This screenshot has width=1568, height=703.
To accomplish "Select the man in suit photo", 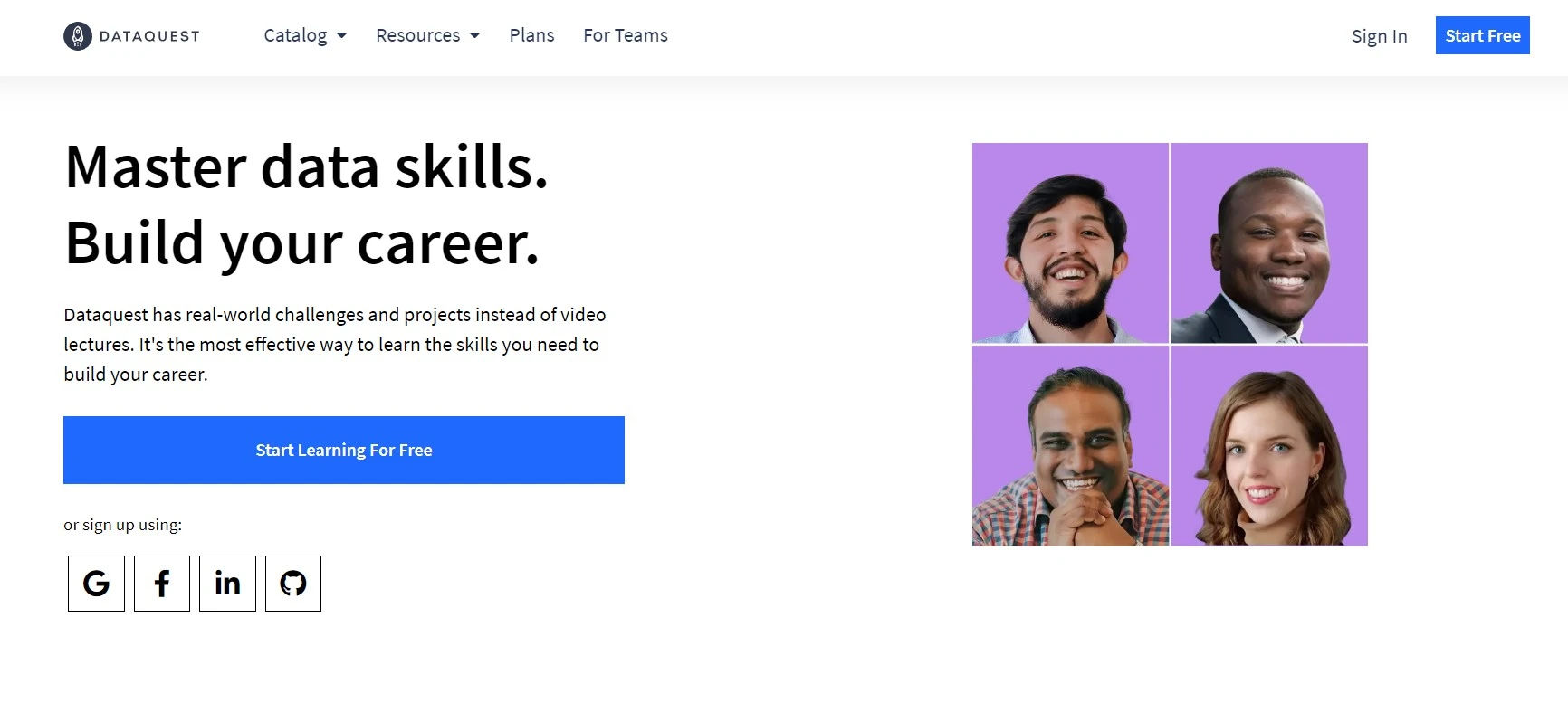I will (x=1269, y=242).
